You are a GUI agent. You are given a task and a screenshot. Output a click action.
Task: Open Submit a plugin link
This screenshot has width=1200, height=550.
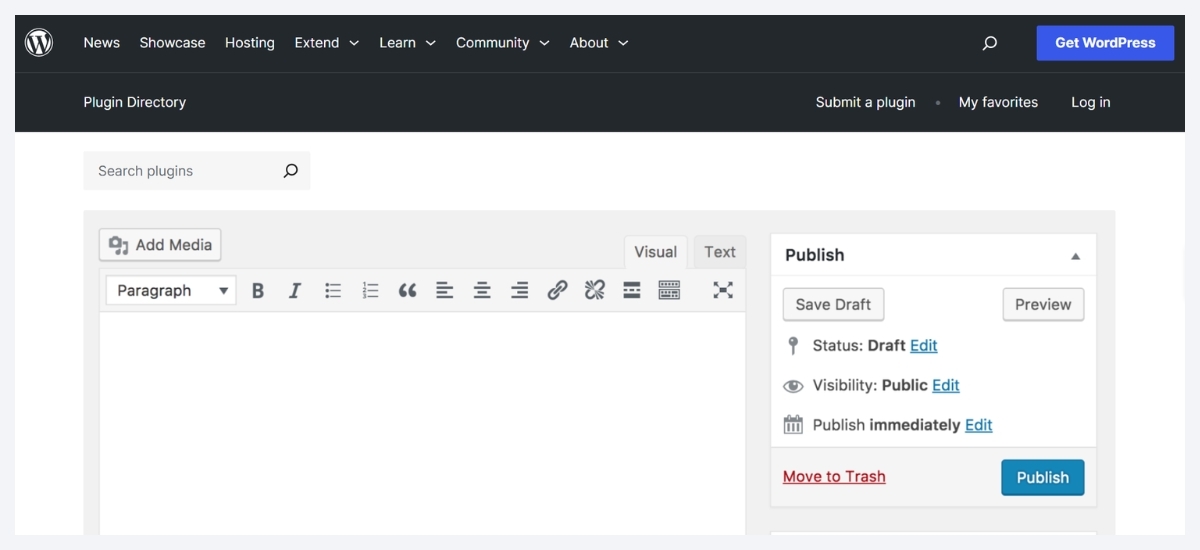[x=865, y=102]
